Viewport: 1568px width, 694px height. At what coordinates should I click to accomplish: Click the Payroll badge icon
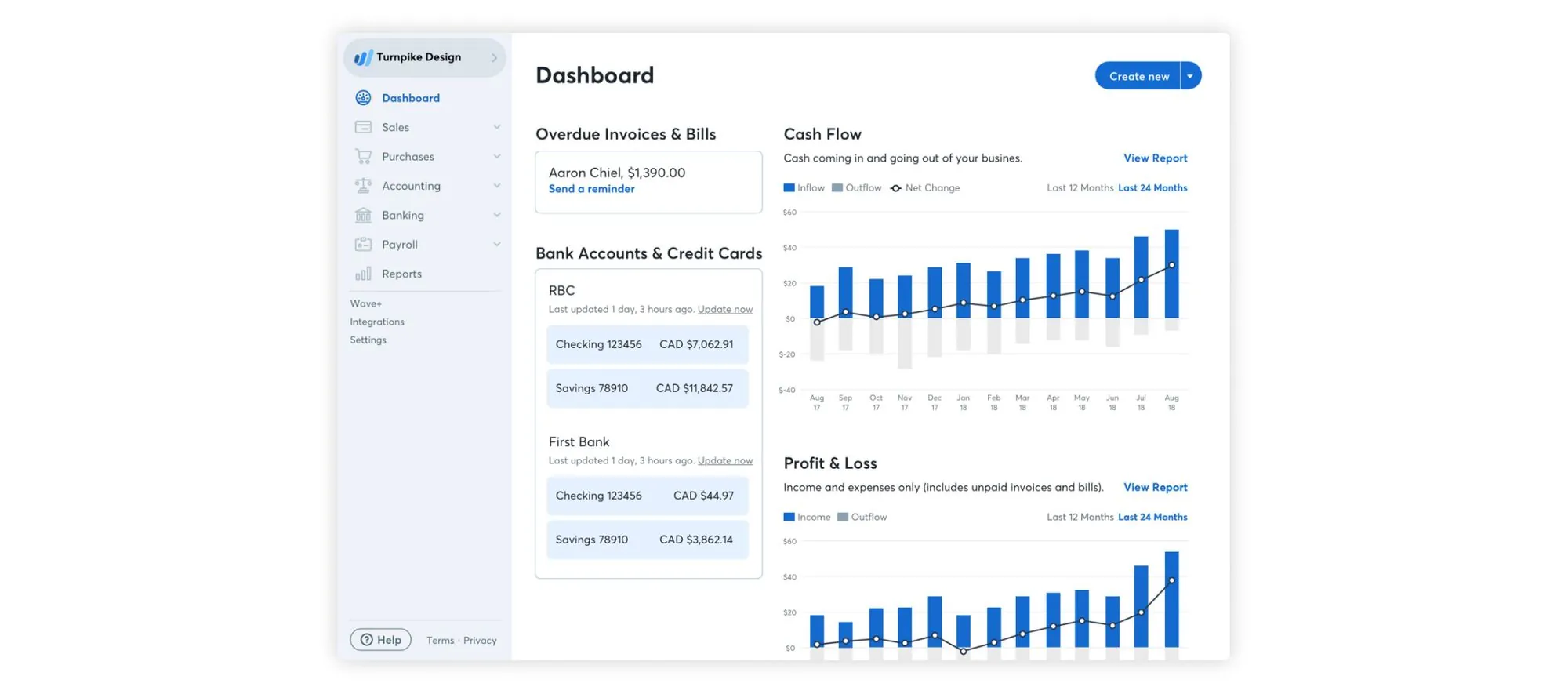[363, 245]
